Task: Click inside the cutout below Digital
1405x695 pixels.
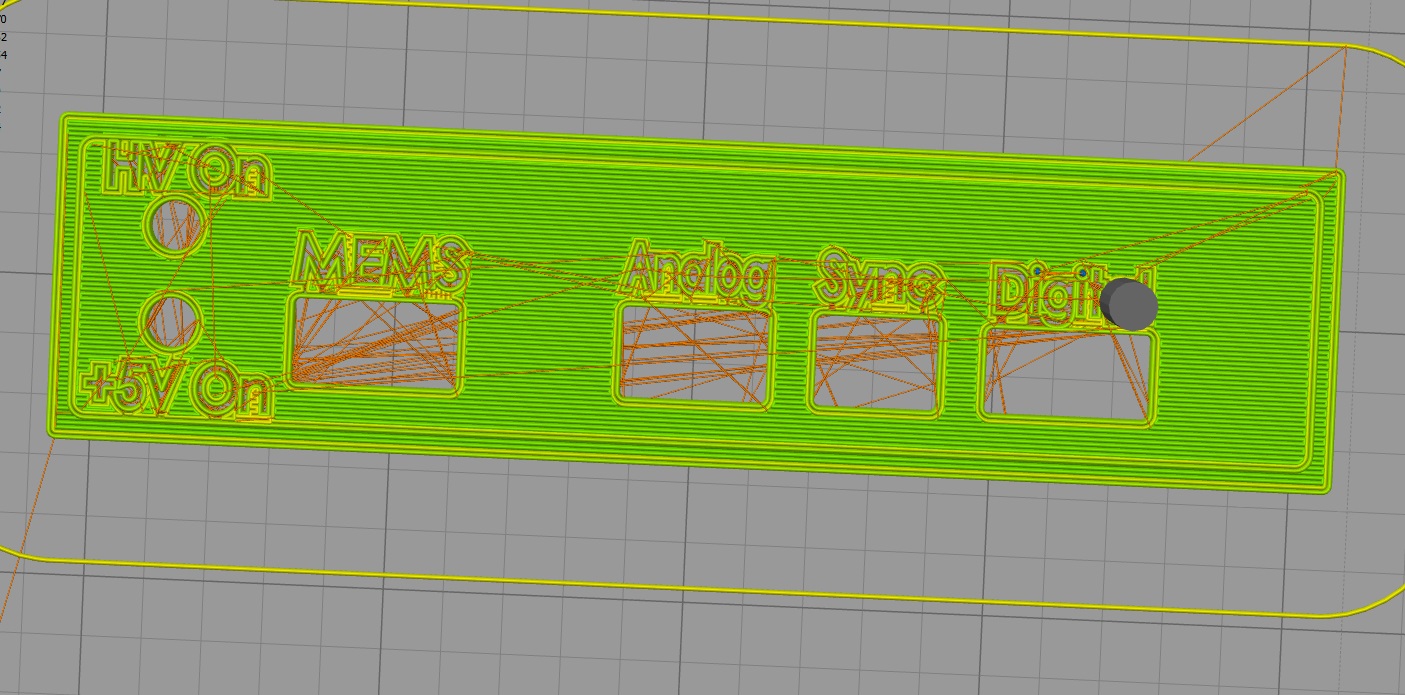Action: pyautogui.click(x=1067, y=375)
